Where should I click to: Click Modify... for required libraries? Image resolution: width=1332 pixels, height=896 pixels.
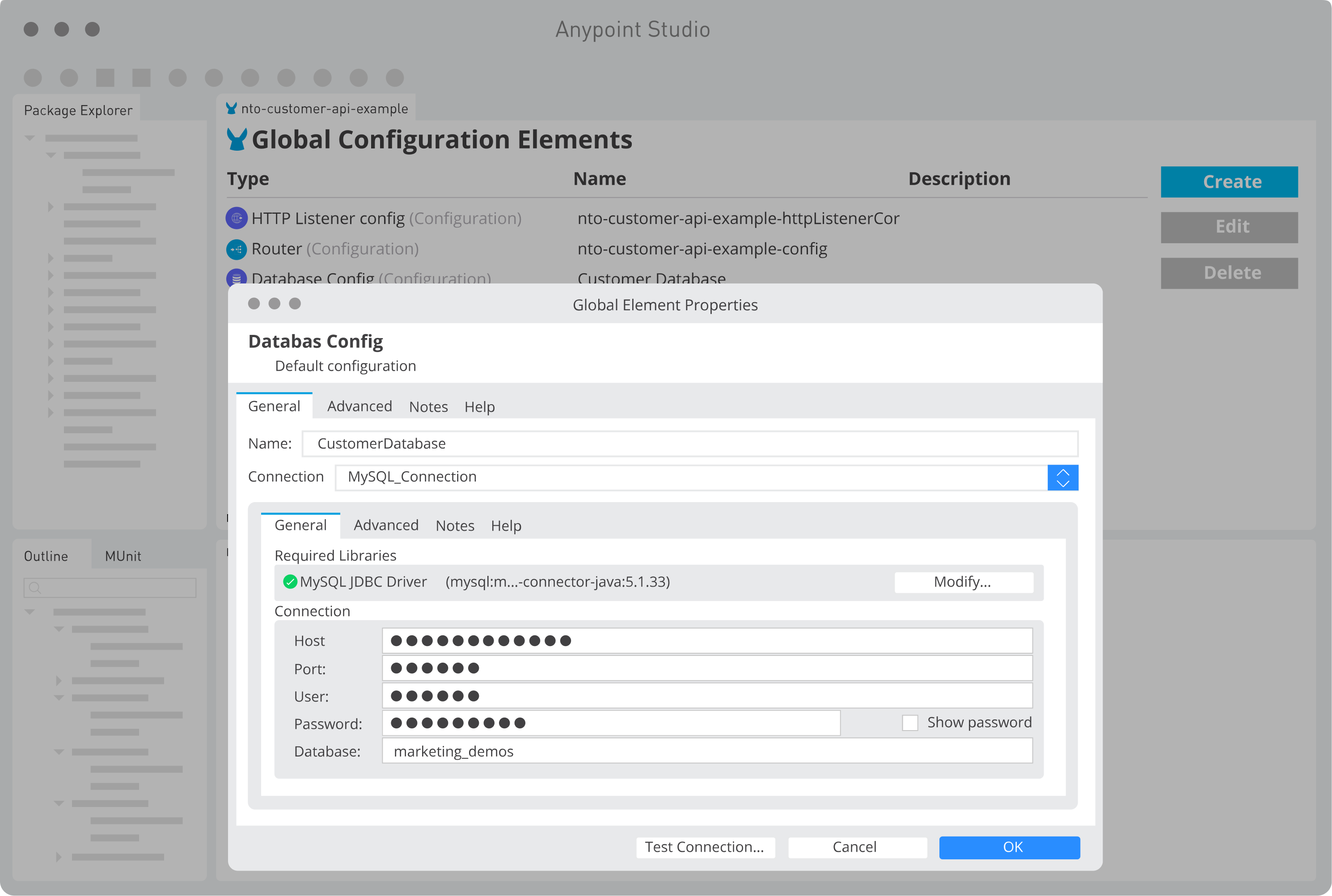(964, 582)
